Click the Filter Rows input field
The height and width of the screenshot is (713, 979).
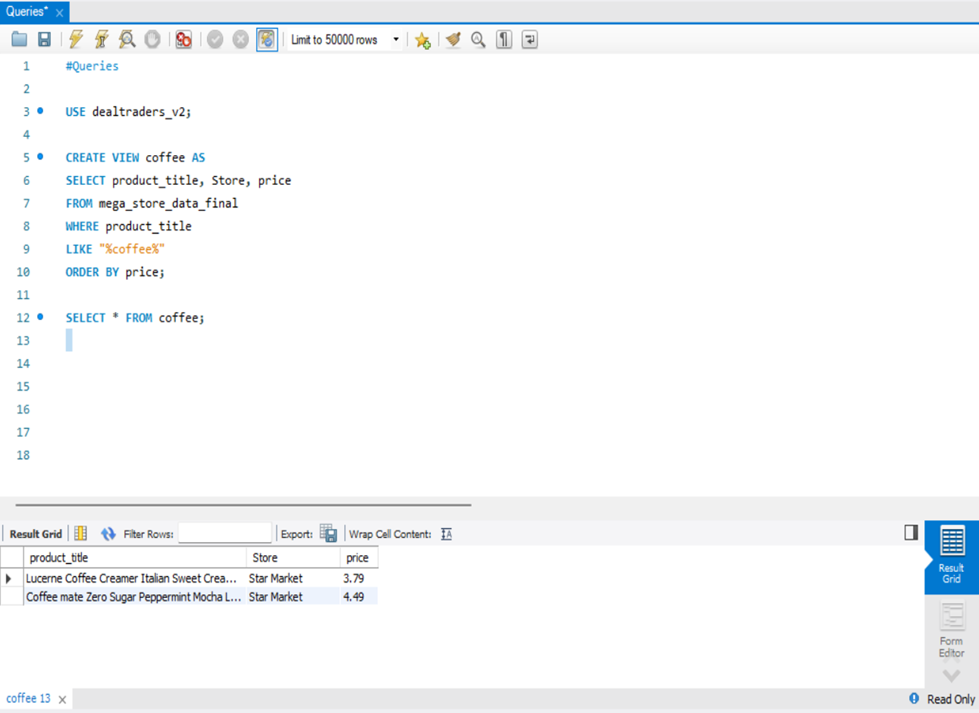pos(225,532)
